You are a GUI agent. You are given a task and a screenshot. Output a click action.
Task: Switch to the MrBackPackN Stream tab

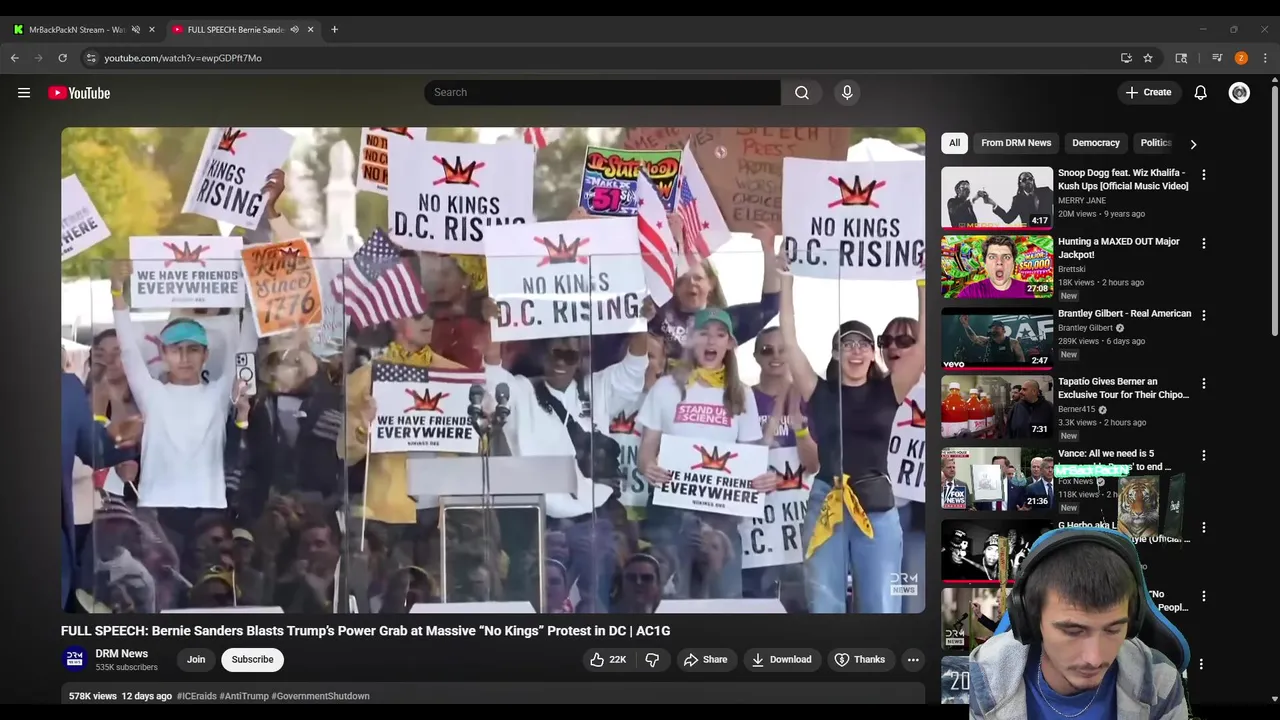(x=76, y=29)
